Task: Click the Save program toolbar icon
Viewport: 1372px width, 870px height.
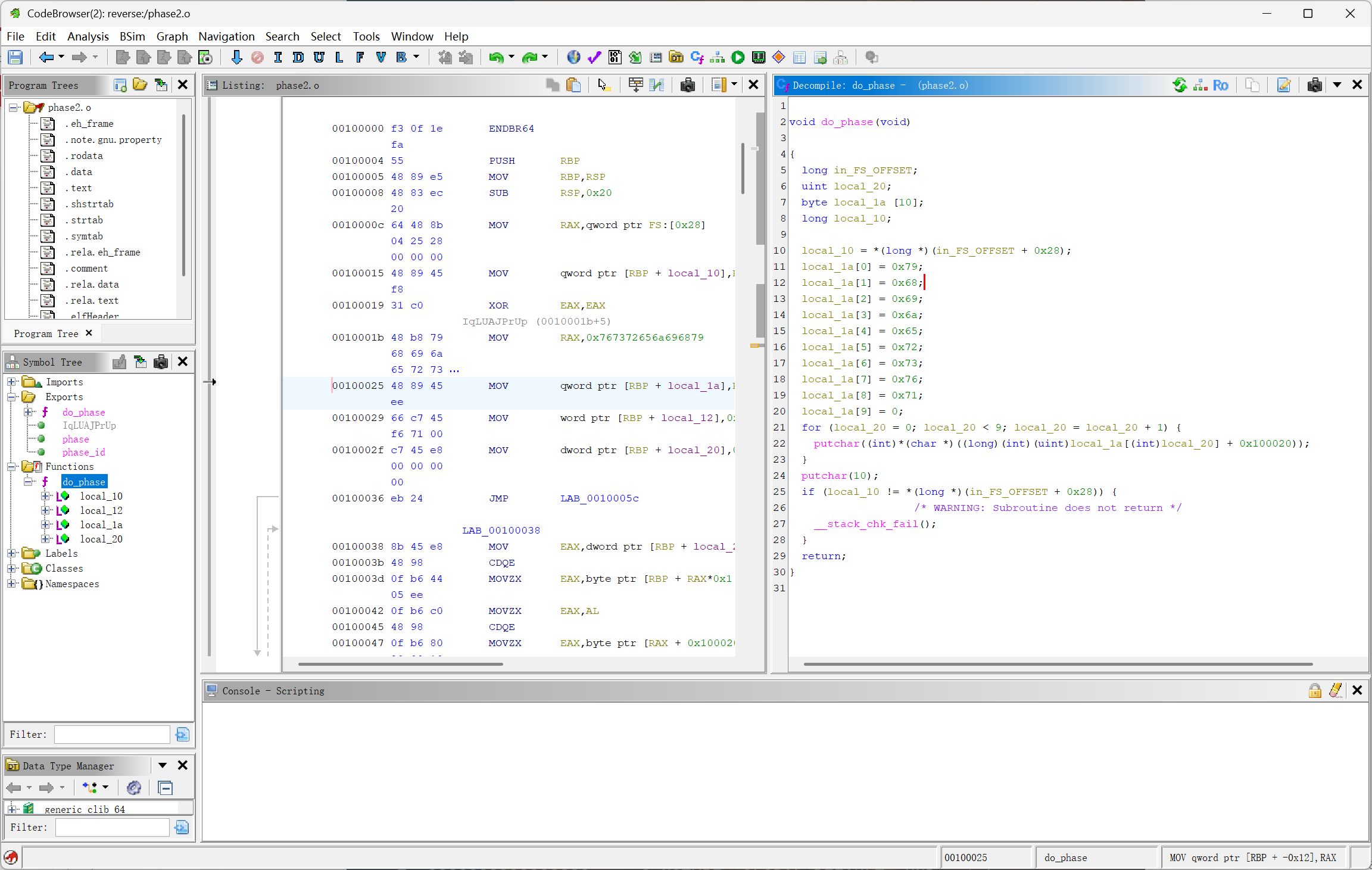Action: 15,57
